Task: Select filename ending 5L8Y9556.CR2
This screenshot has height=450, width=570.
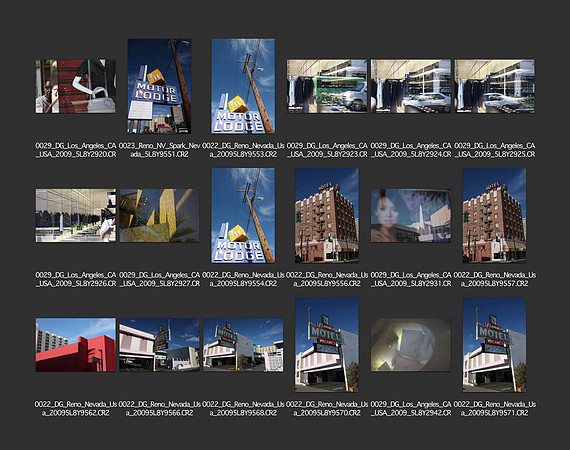Action: point(327,279)
